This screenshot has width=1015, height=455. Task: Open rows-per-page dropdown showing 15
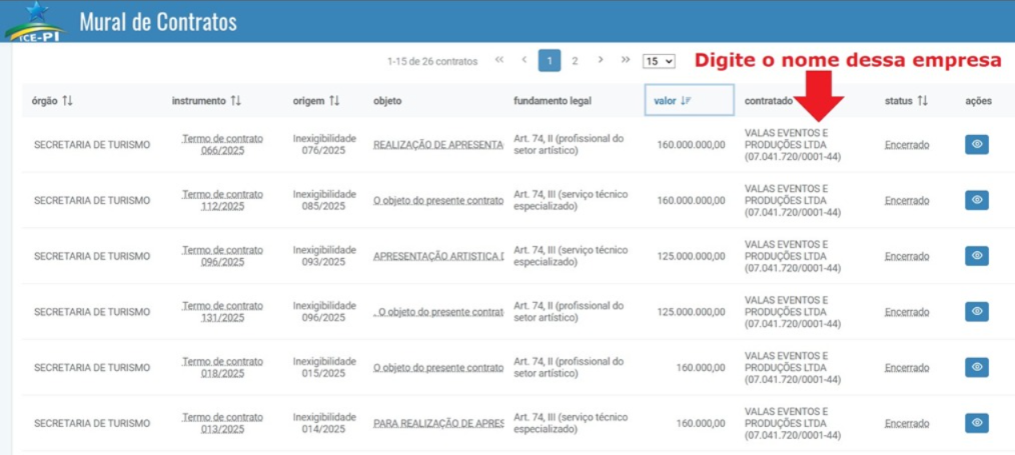(x=659, y=61)
